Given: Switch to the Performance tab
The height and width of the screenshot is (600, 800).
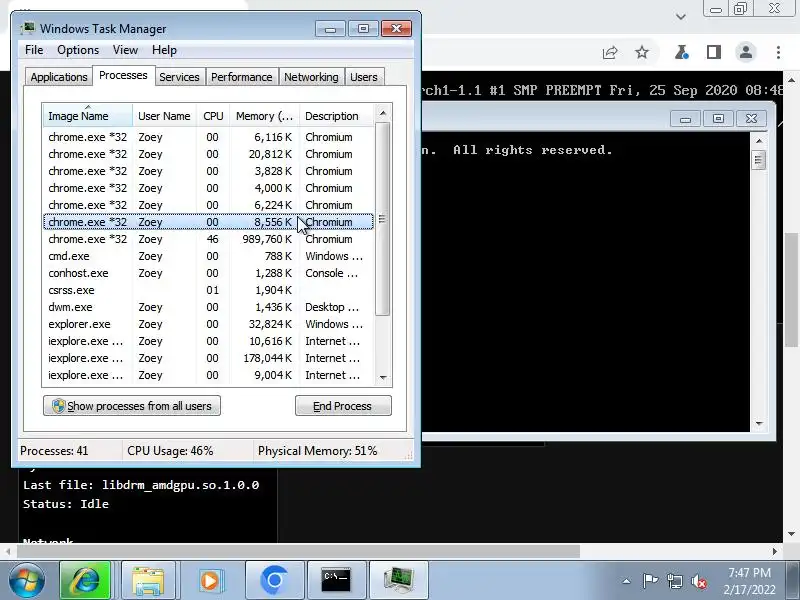Looking at the screenshot, I should (x=242, y=77).
